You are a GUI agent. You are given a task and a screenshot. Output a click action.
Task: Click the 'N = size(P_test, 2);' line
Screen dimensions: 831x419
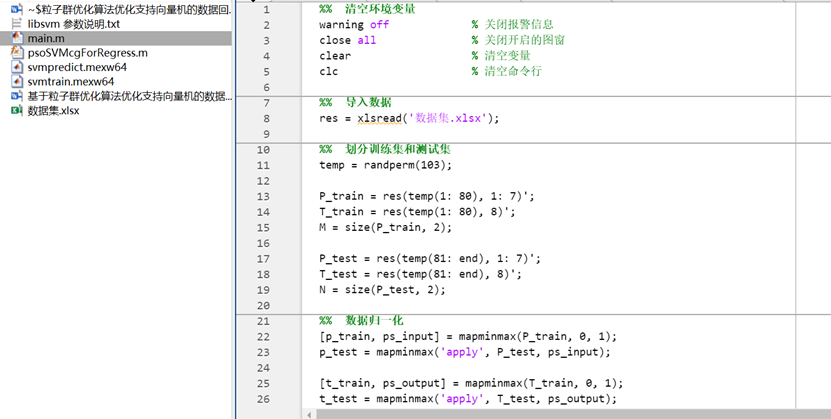click(x=382, y=290)
